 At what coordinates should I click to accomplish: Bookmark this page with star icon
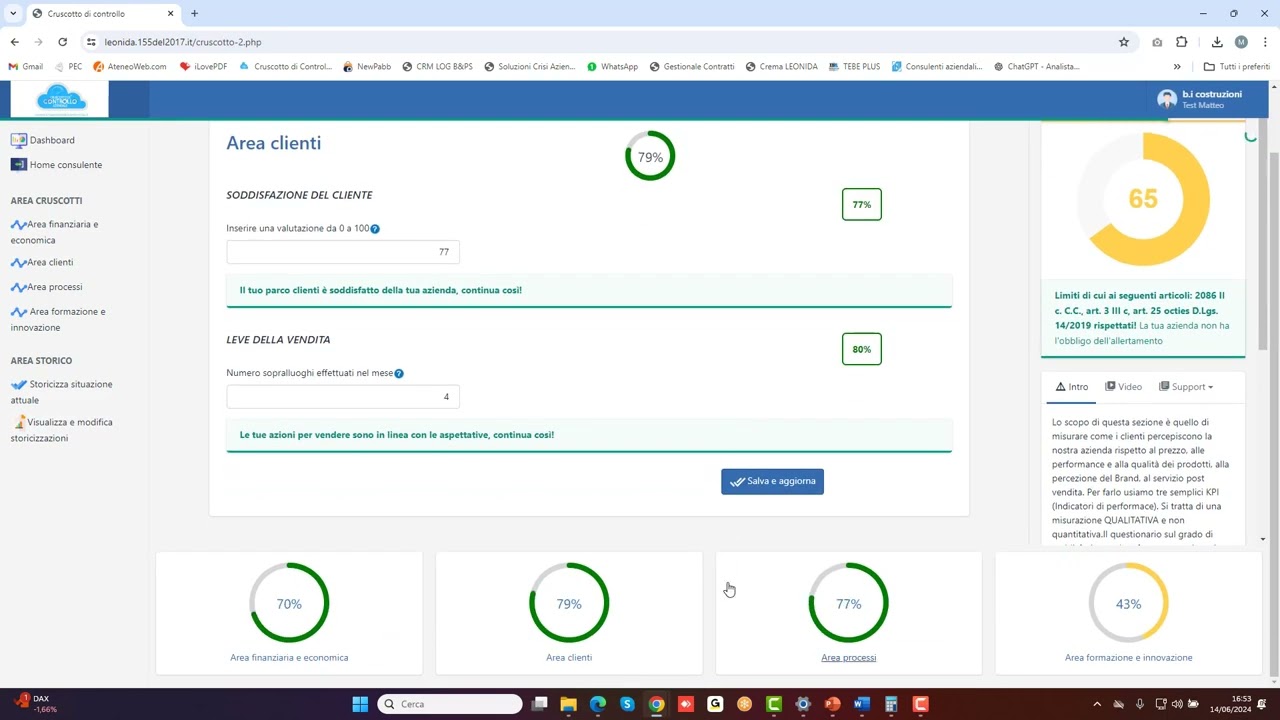pyautogui.click(x=1124, y=42)
